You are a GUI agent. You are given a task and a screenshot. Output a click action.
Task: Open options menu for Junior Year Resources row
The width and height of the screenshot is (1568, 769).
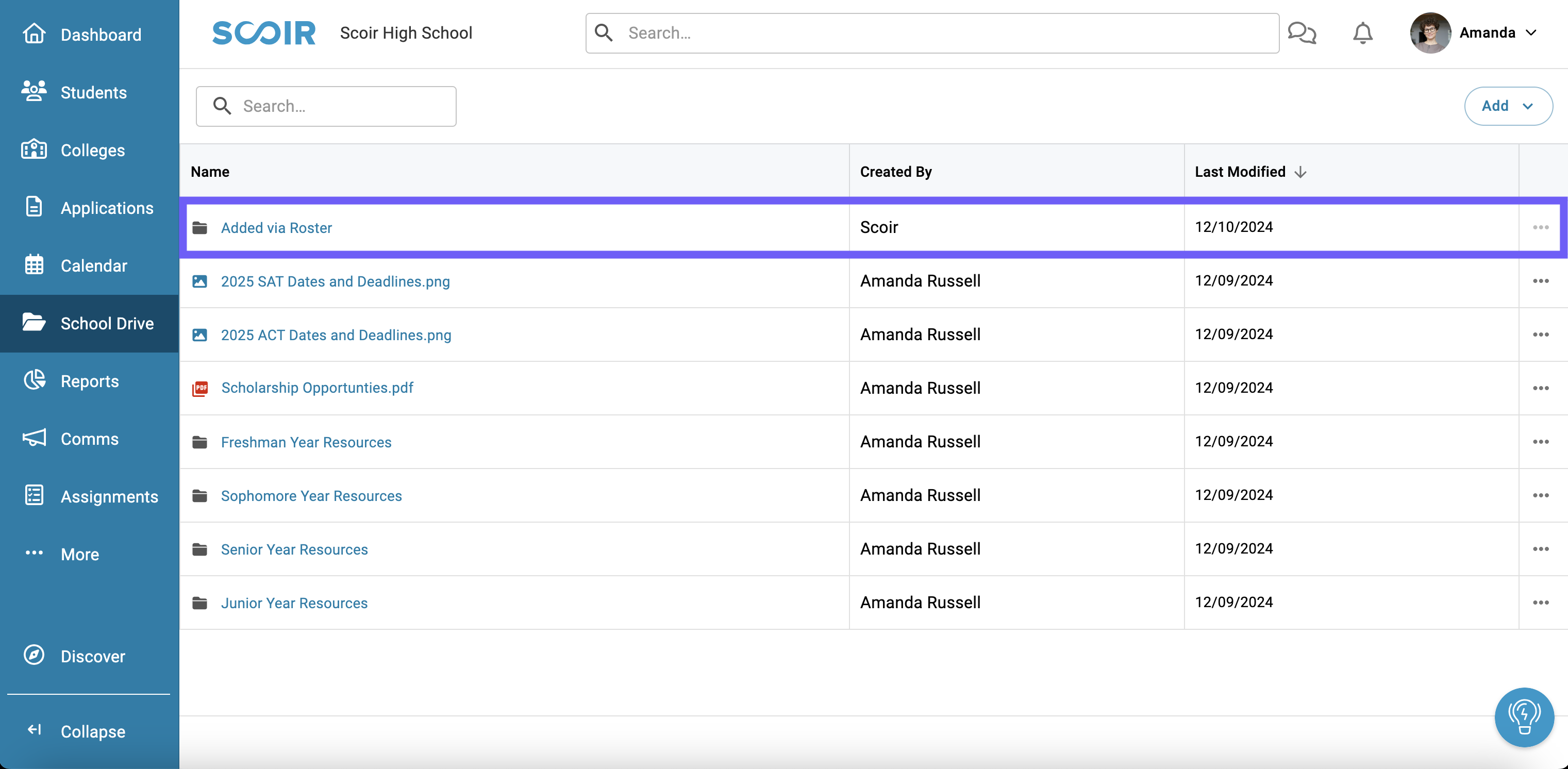(x=1541, y=602)
